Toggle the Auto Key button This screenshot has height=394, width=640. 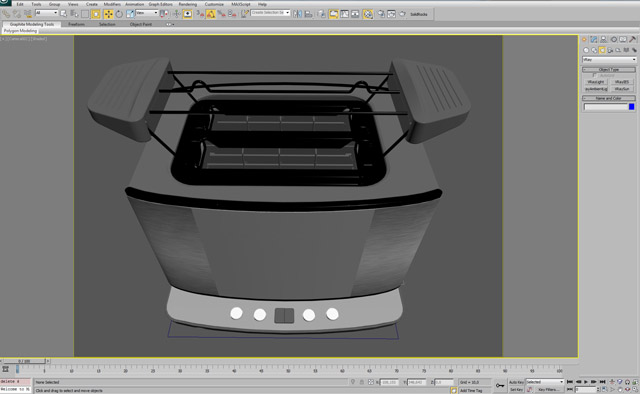[x=516, y=382]
